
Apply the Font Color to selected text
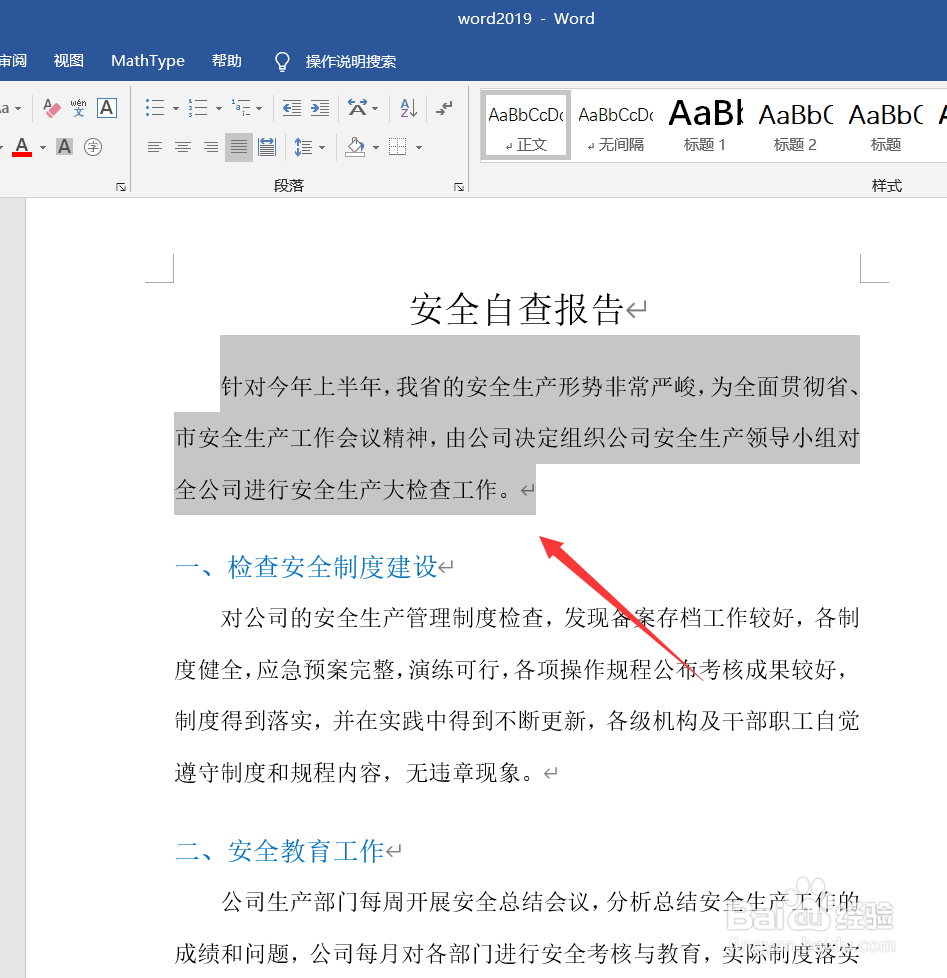pos(20,147)
